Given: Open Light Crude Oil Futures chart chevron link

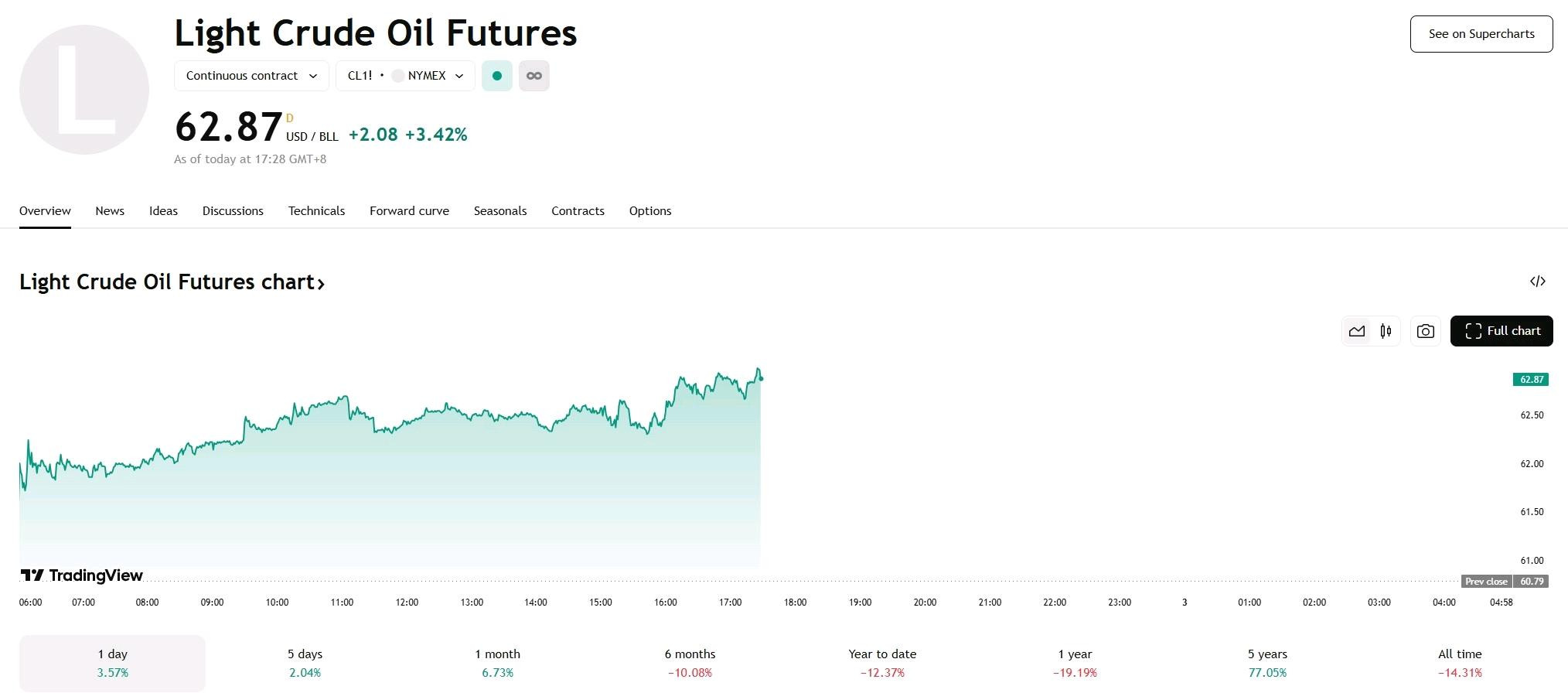Looking at the screenshot, I should coord(172,282).
